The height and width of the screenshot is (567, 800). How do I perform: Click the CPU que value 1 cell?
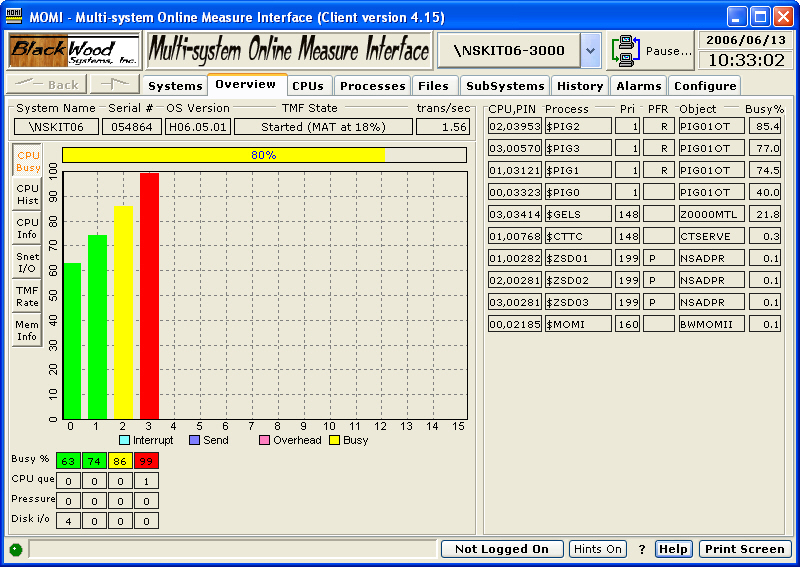click(x=146, y=481)
